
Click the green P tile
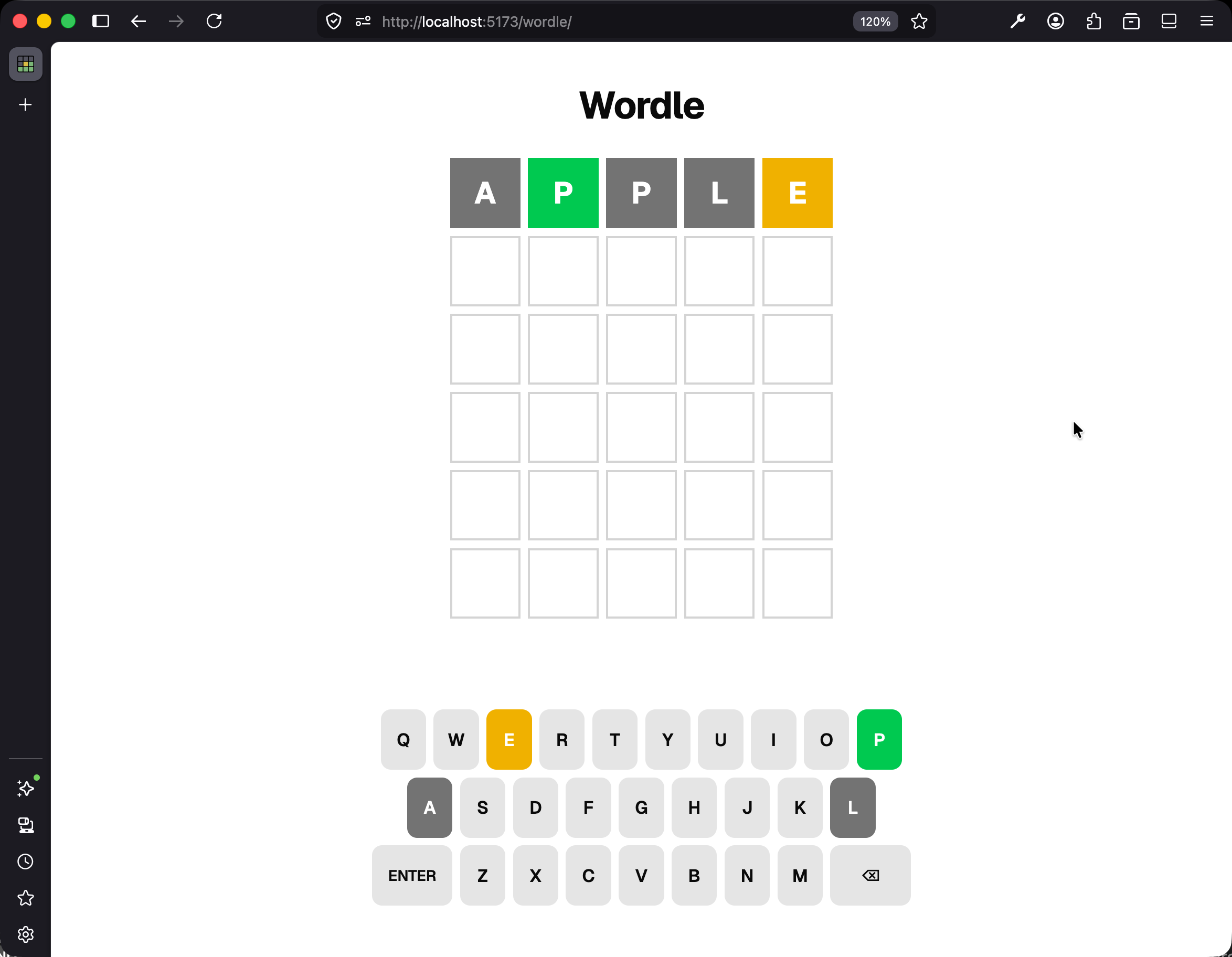click(x=563, y=193)
